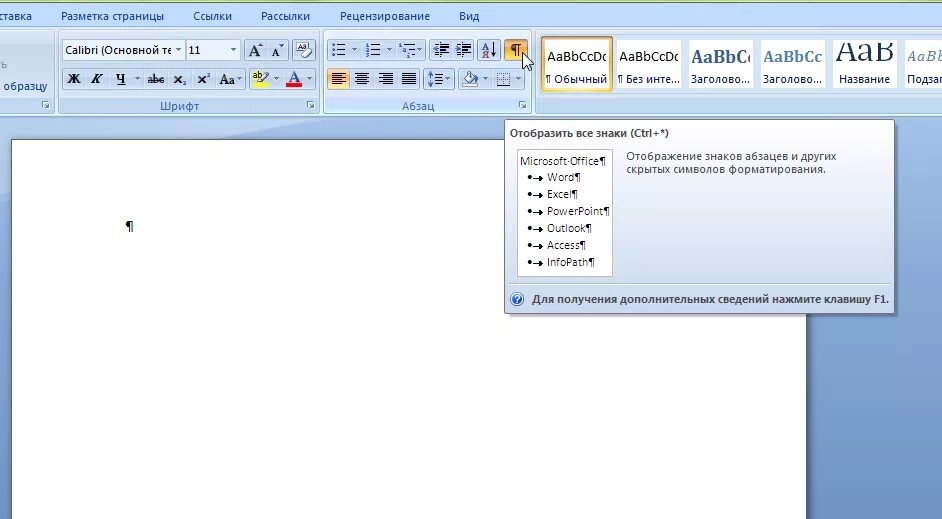Toggle show all formatting marks button
Screen dimensions: 942x519
pyautogui.click(x=515, y=50)
